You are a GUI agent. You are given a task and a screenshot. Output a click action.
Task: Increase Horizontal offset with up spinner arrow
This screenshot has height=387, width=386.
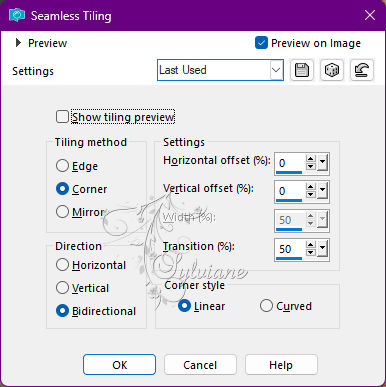pyautogui.click(x=311, y=159)
